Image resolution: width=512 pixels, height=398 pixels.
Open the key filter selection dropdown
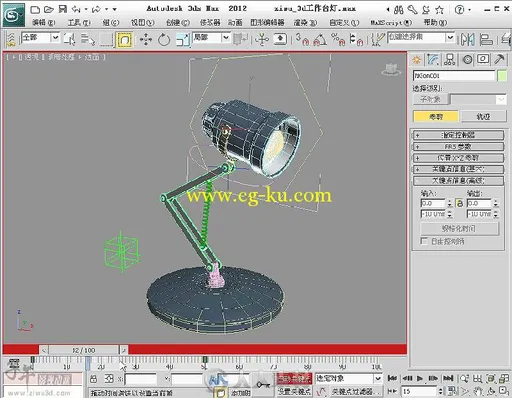[348, 378]
